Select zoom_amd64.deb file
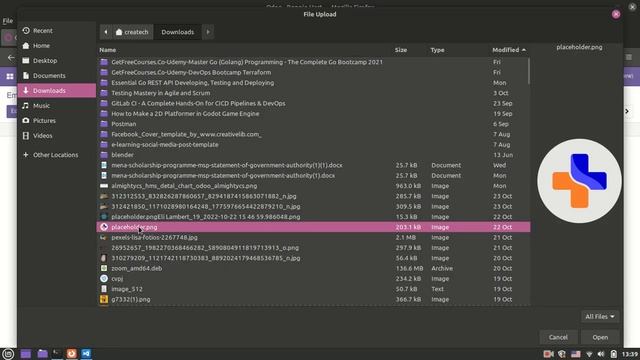640x360 pixels. click(x=313, y=268)
